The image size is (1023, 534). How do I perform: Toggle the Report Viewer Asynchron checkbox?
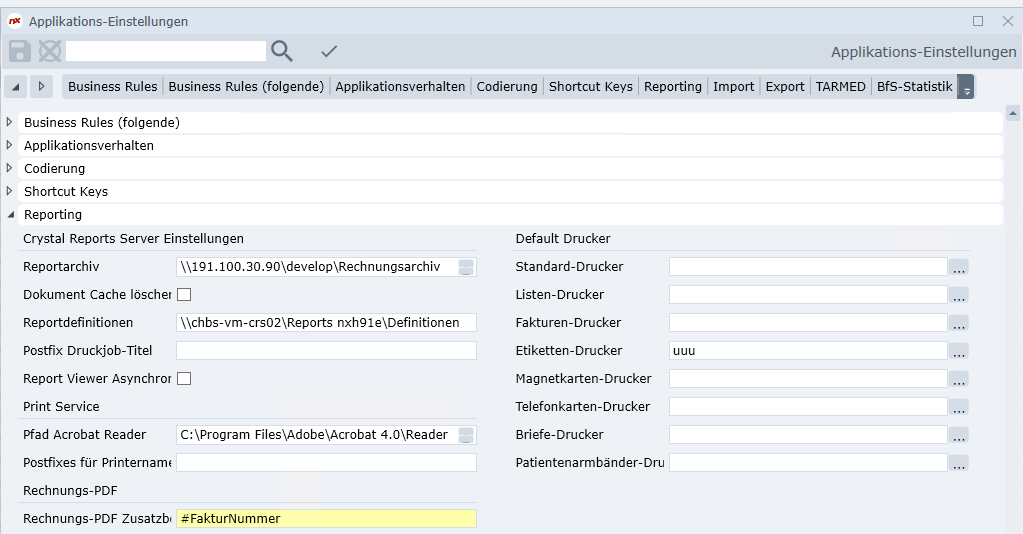184,379
